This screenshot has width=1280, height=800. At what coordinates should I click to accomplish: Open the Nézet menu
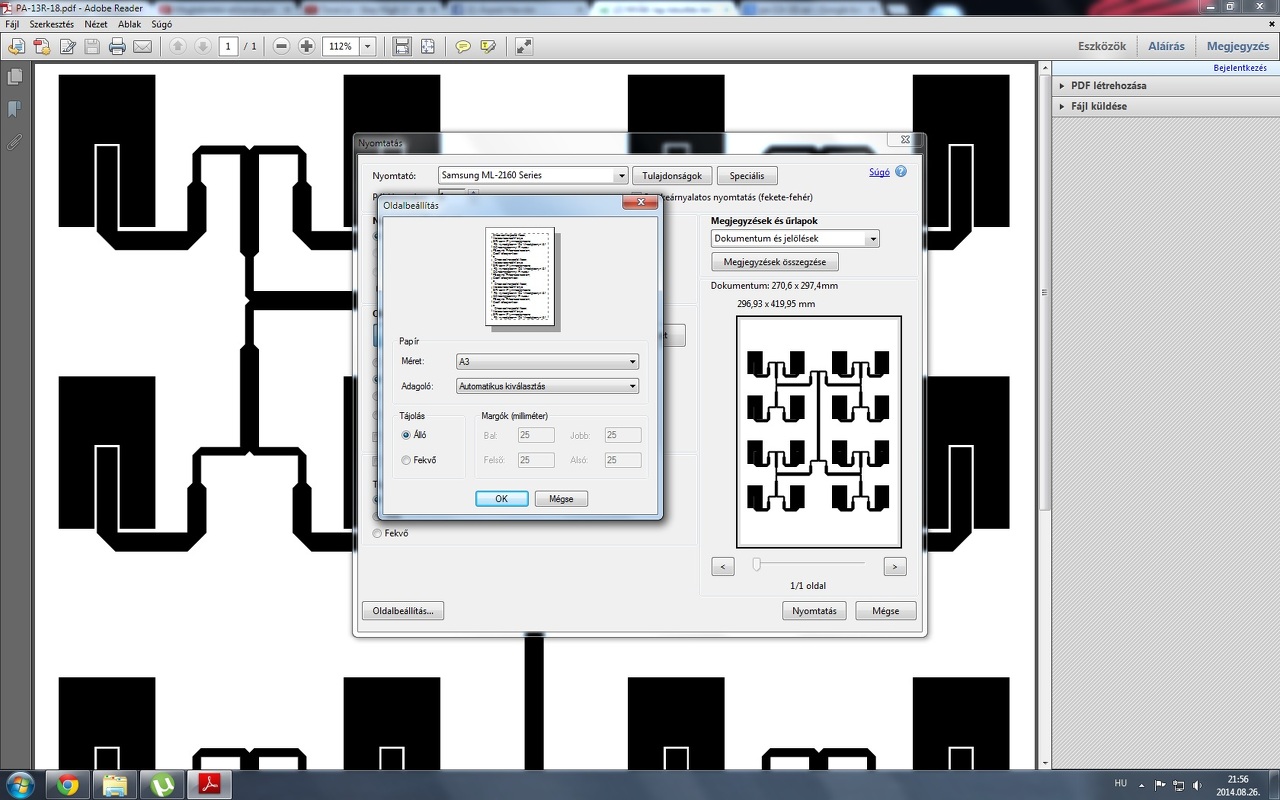(x=97, y=23)
